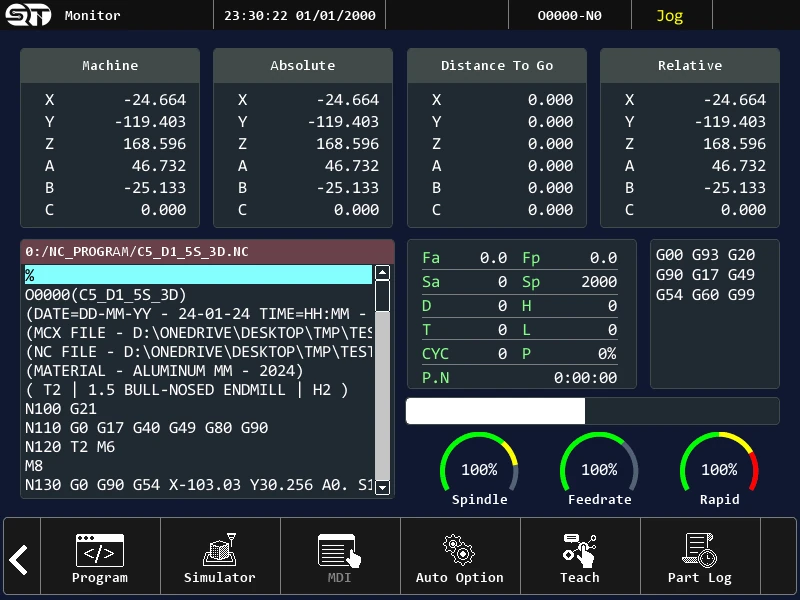
Task: Click the Jog mode indicator
Action: (669, 16)
